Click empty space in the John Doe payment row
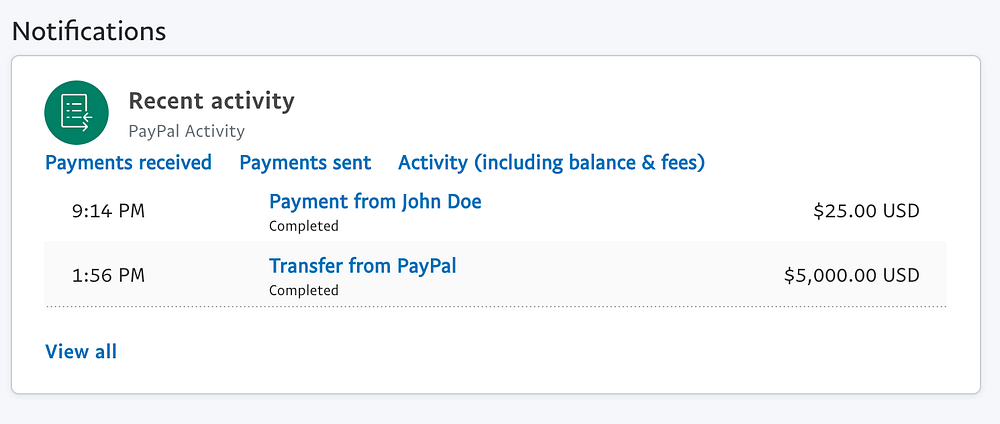This screenshot has width=1000, height=424. point(640,211)
